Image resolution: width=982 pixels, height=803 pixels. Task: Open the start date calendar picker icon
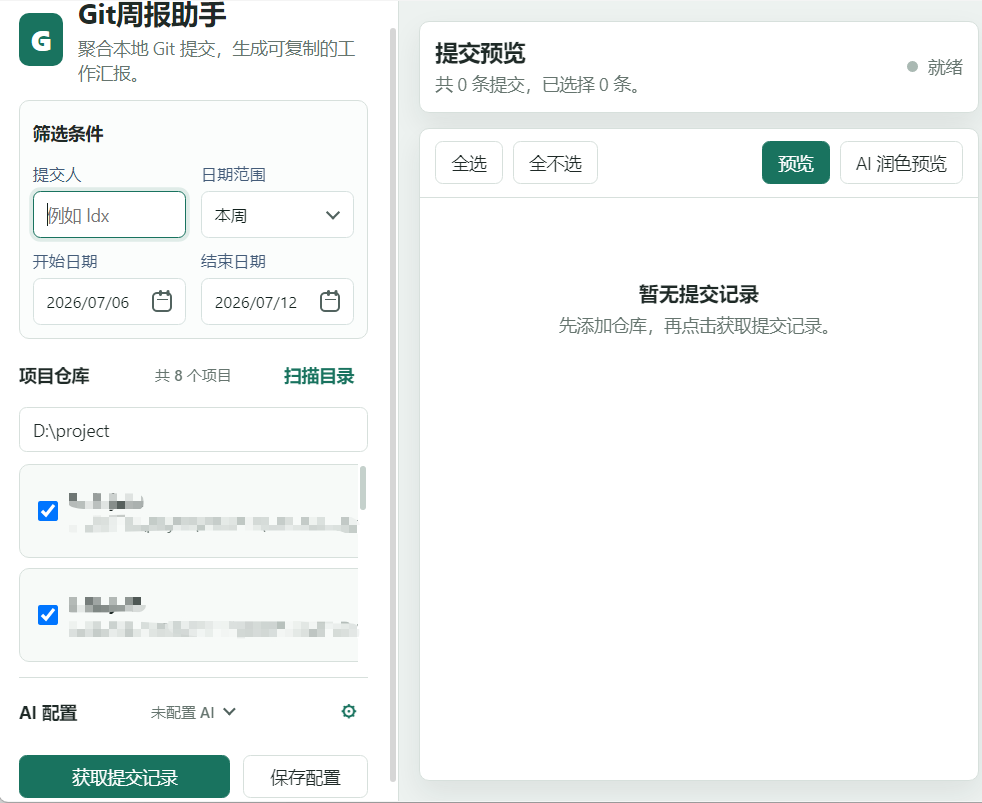click(x=162, y=301)
